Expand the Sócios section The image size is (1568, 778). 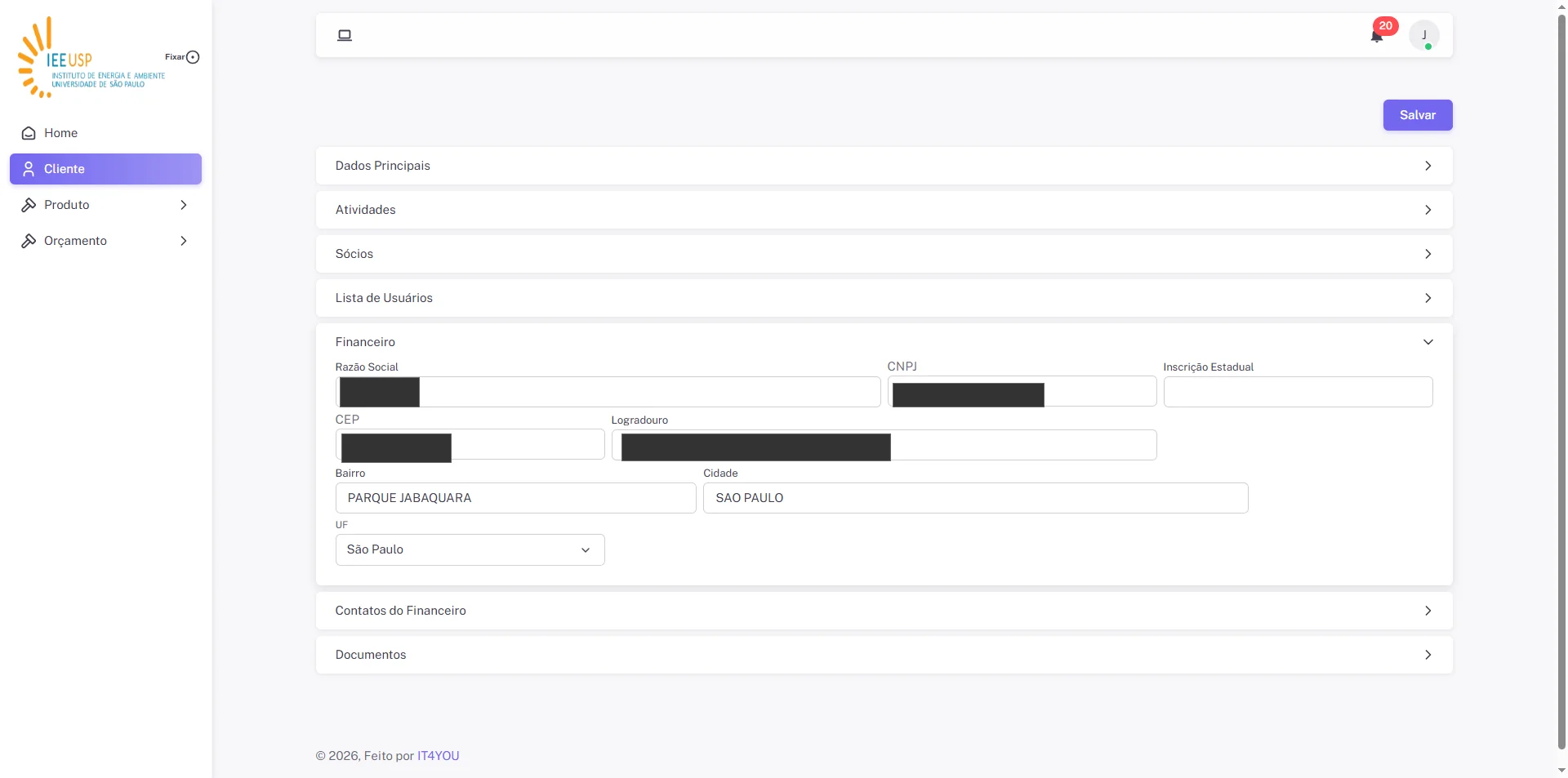(x=884, y=254)
